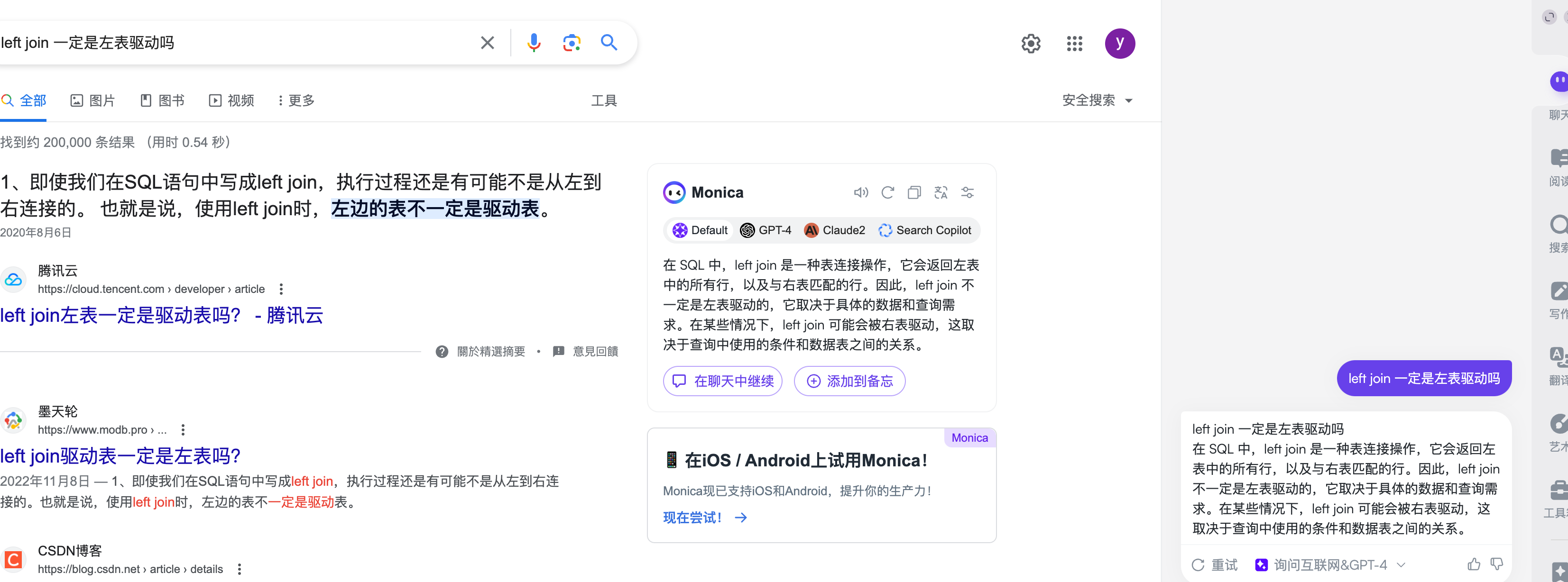
Task: Regenerate Monica answer with refresh icon
Action: [887, 193]
